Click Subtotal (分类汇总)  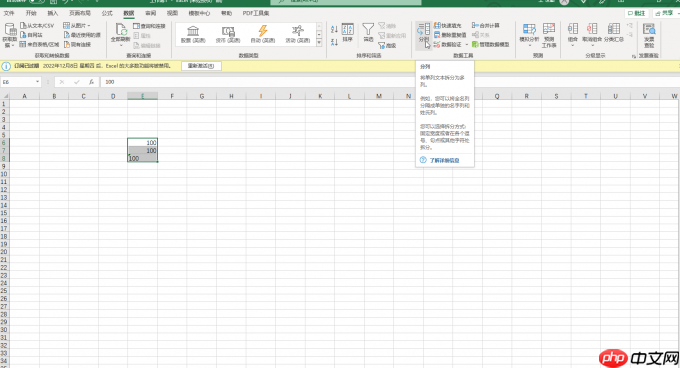click(614, 33)
